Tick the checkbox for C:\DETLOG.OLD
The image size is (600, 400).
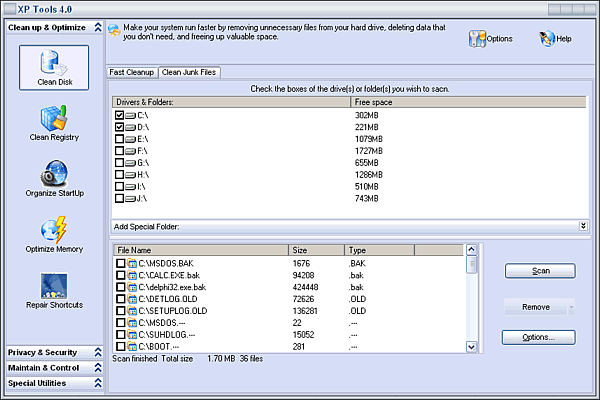pos(121,299)
